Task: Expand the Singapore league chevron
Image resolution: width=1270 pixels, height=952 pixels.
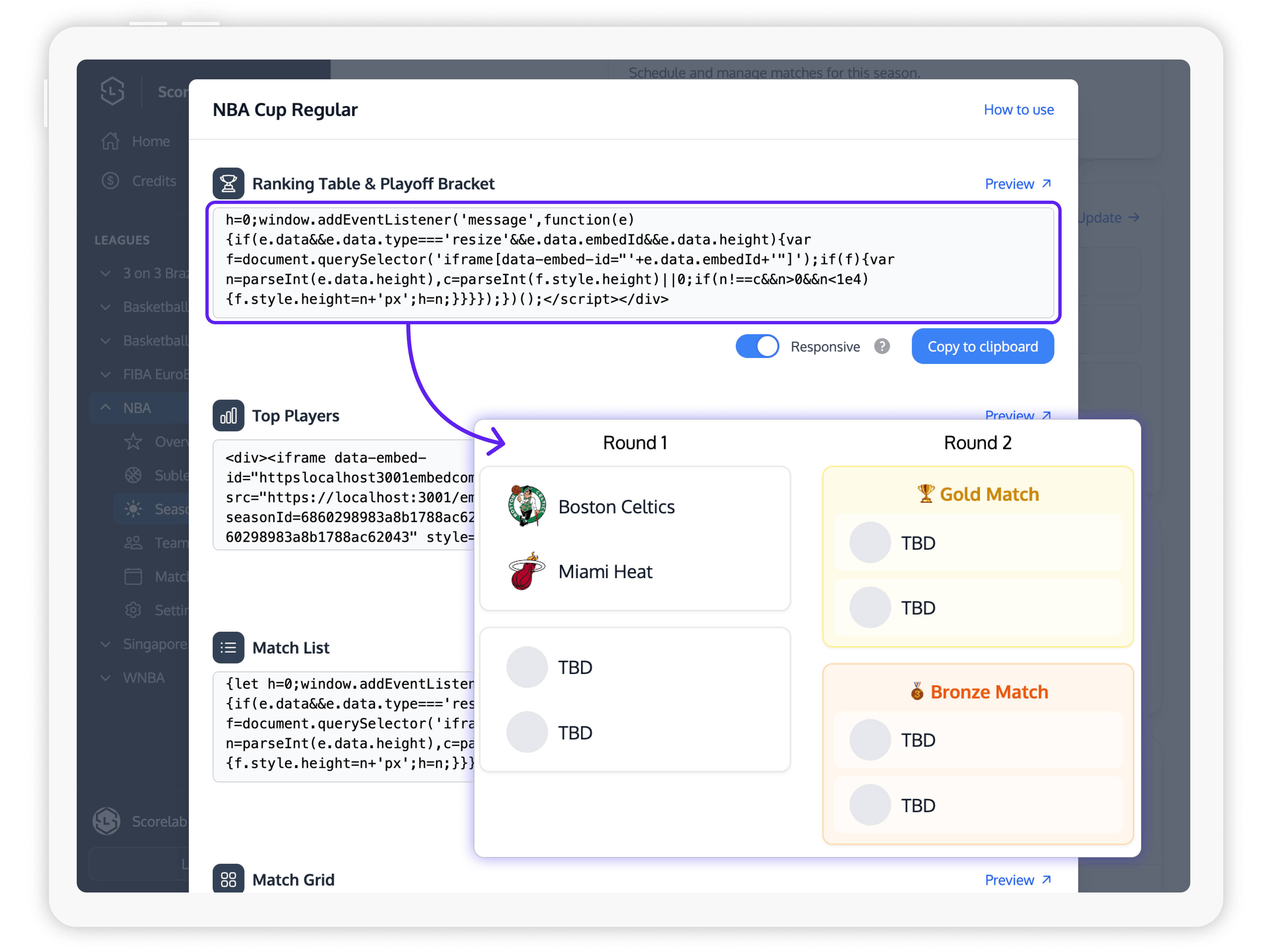Action: tap(106, 645)
